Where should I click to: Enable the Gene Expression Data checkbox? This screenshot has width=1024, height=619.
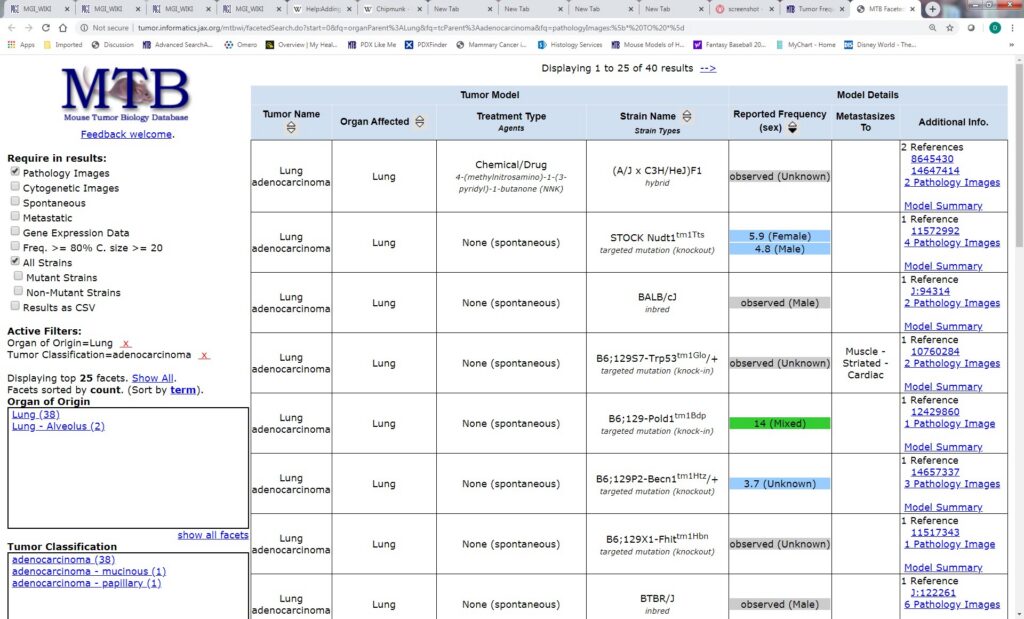point(15,231)
